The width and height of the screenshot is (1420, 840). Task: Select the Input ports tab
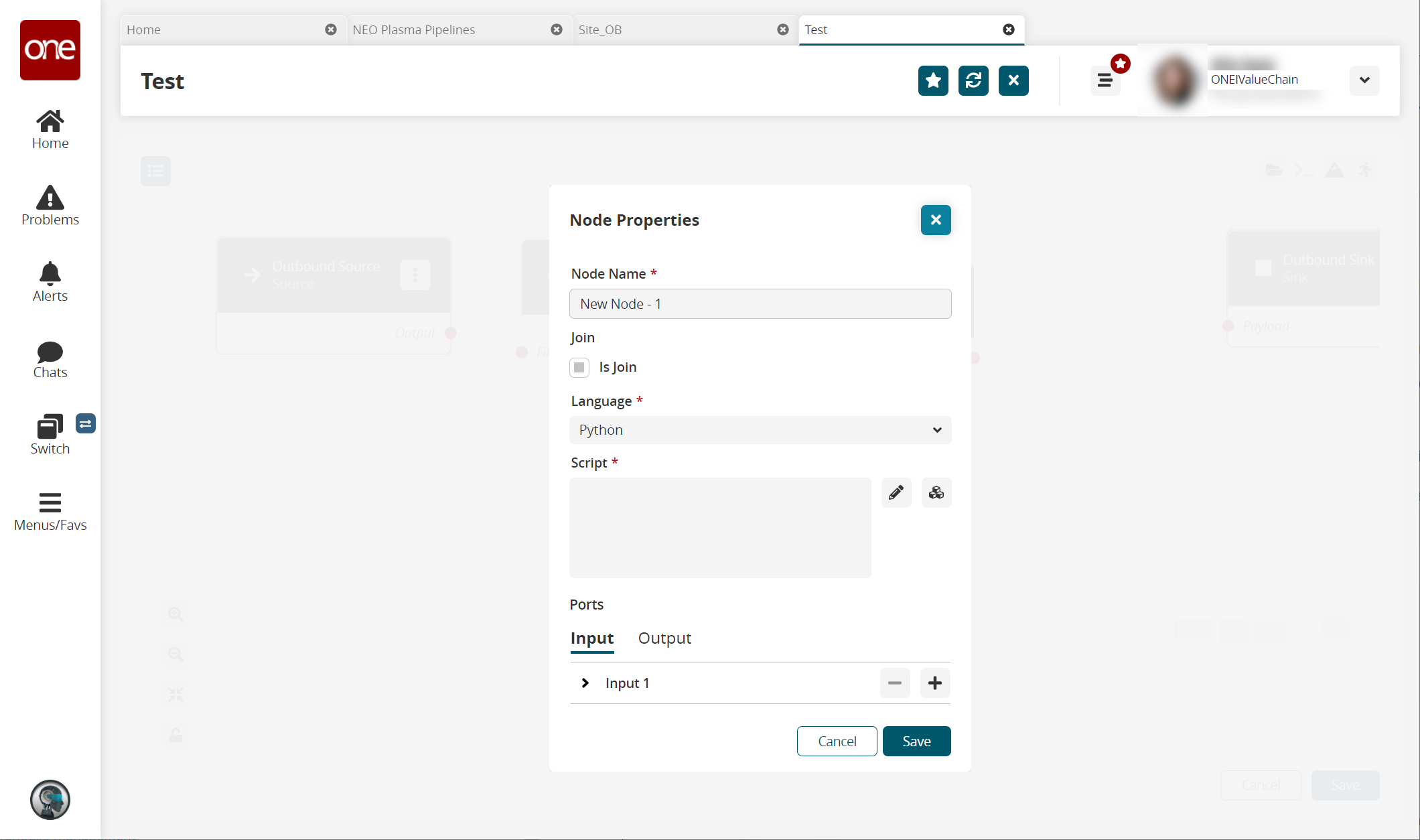click(x=592, y=638)
